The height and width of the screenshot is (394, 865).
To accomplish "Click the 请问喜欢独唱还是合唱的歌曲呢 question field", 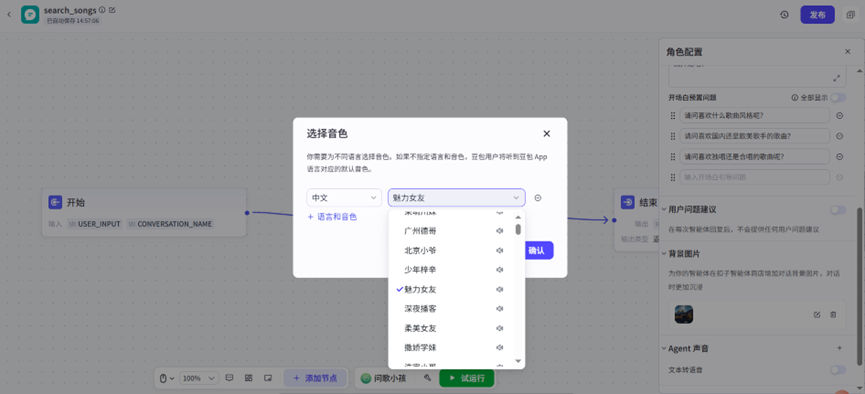I will (755, 157).
